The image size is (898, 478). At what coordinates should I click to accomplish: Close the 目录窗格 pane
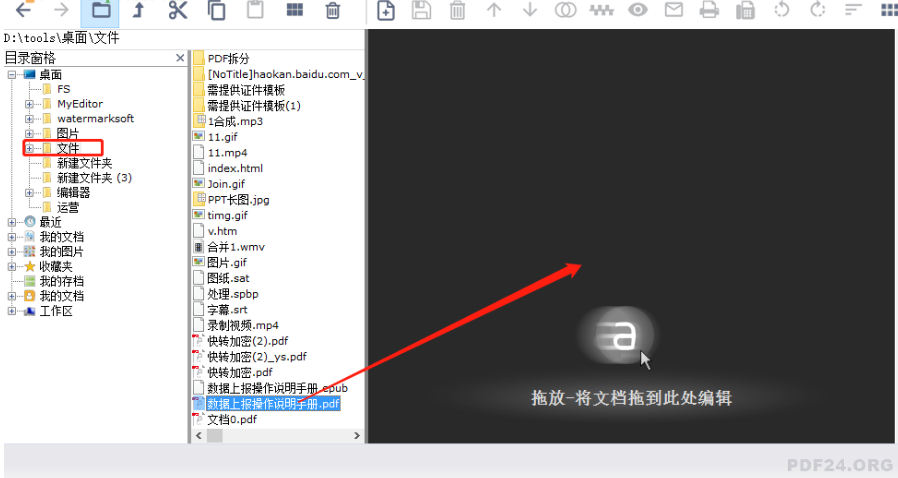180,58
